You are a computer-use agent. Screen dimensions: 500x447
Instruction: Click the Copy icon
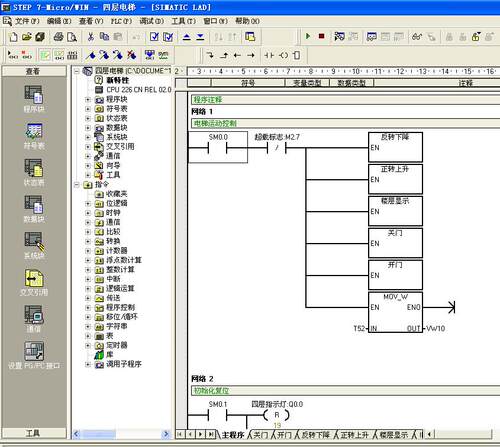click(x=105, y=37)
